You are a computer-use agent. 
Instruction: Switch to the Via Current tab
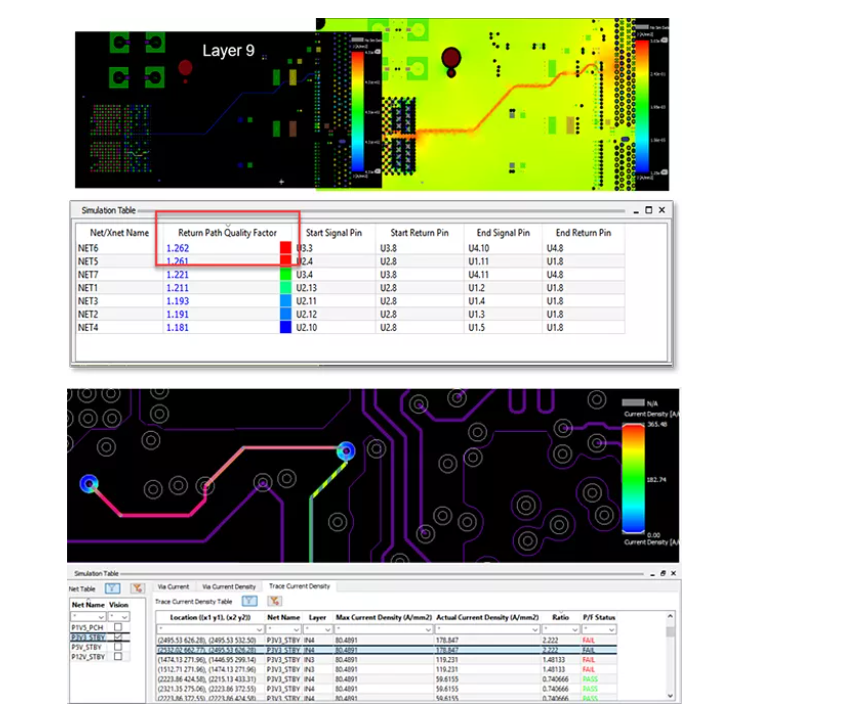[x=173, y=586]
